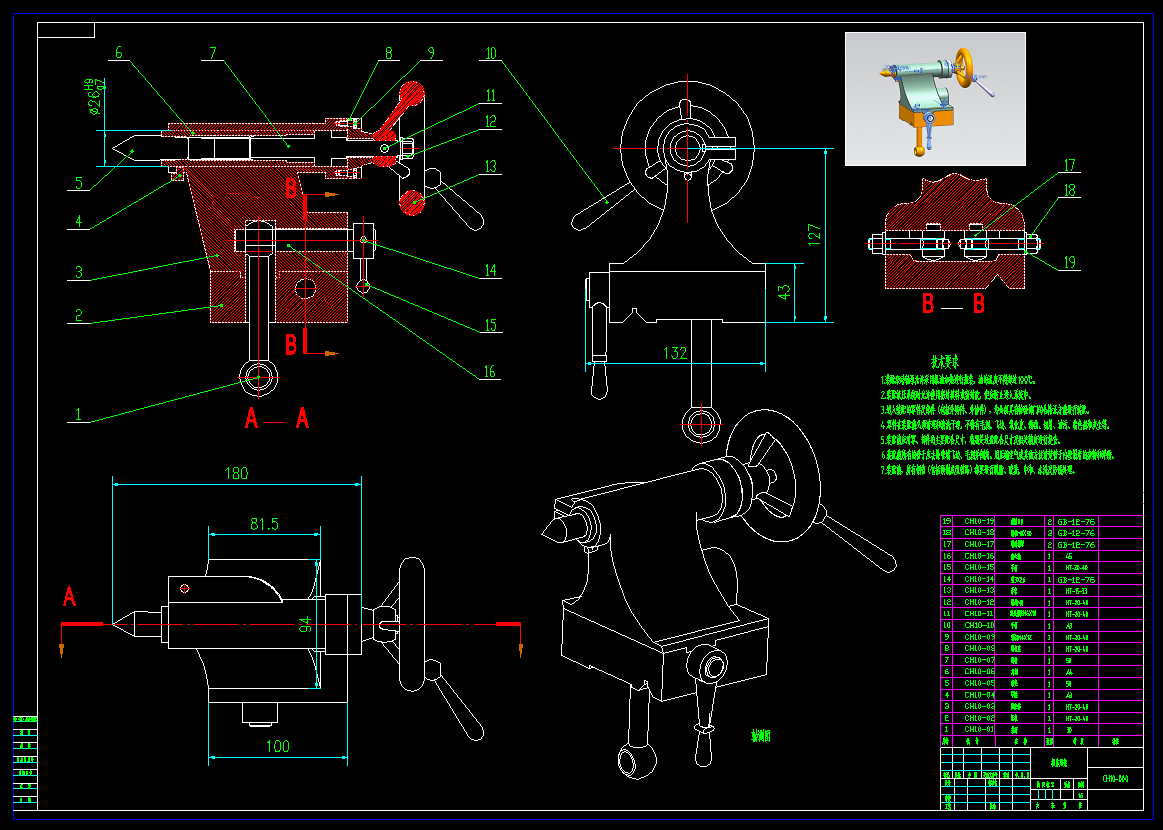Select the ø26 H9/g7 fit dimension
1163x830 pixels.
[93, 97]
